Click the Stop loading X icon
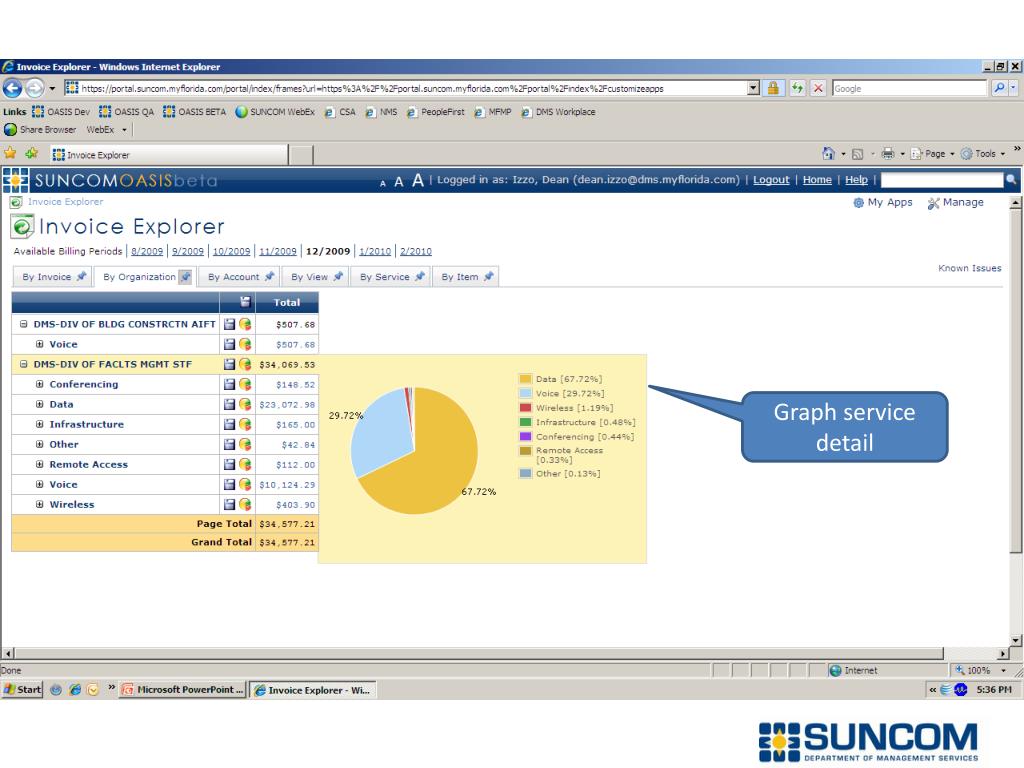 (818, 88)
